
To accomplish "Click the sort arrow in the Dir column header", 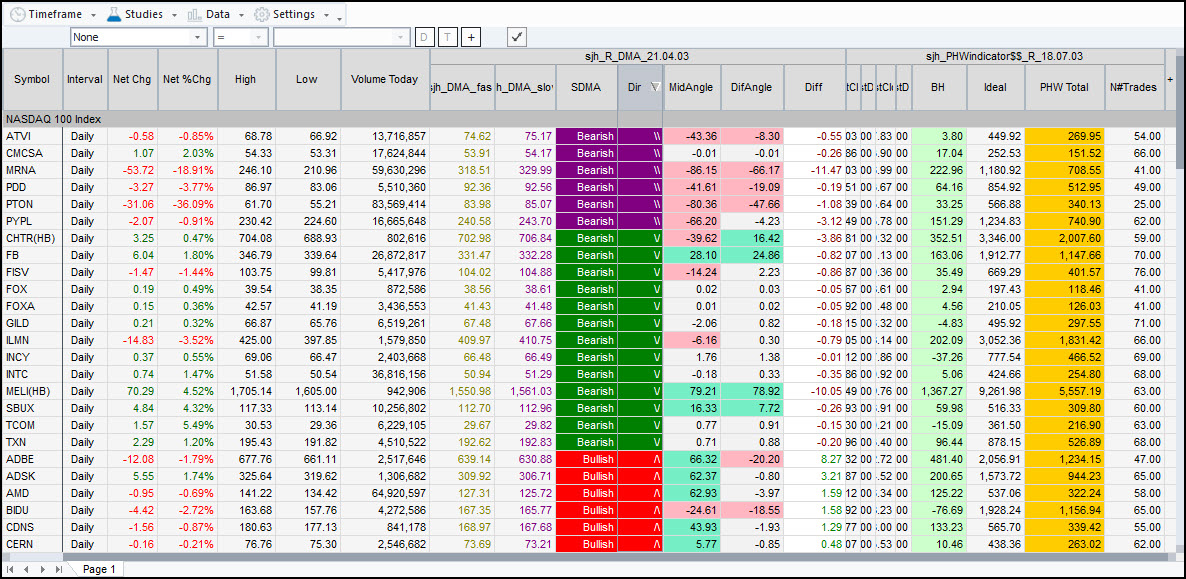I will 655,87.
